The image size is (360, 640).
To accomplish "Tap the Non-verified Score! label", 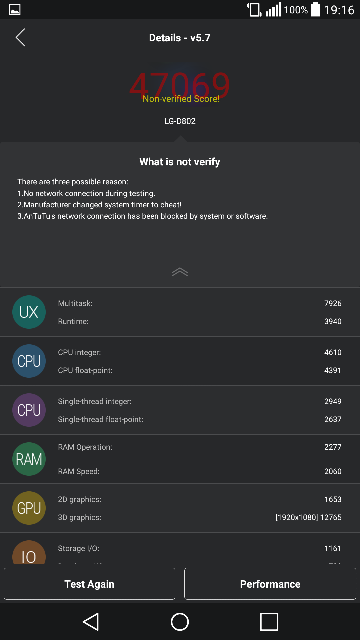I will (x=181, y=99).
